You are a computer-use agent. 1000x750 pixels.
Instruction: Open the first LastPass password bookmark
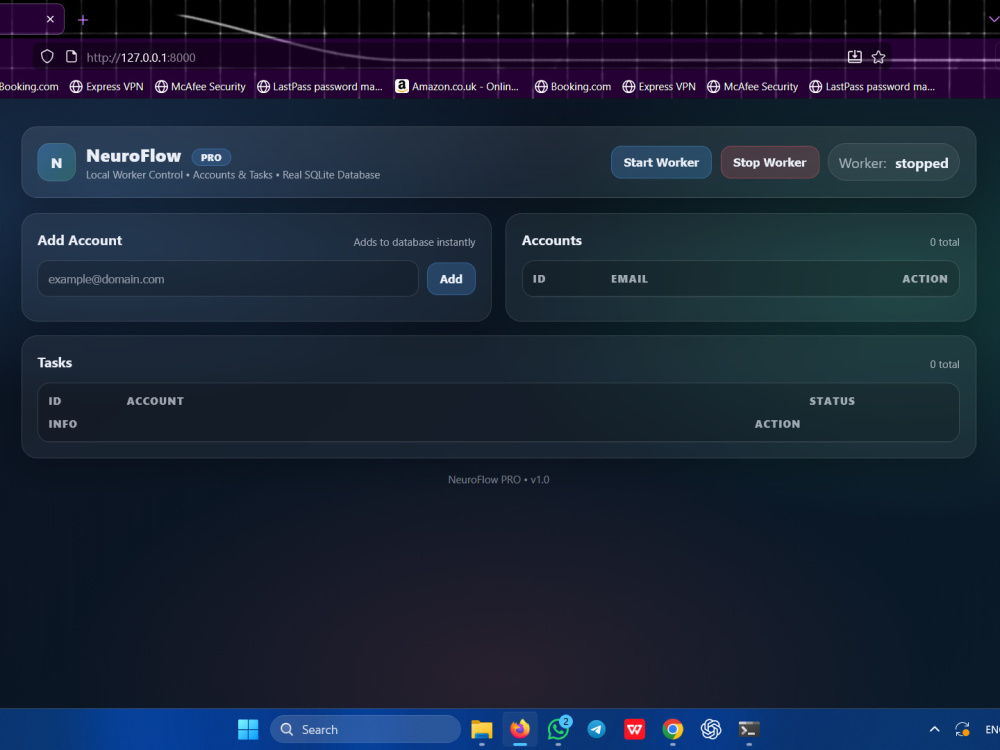coord(320,87)
